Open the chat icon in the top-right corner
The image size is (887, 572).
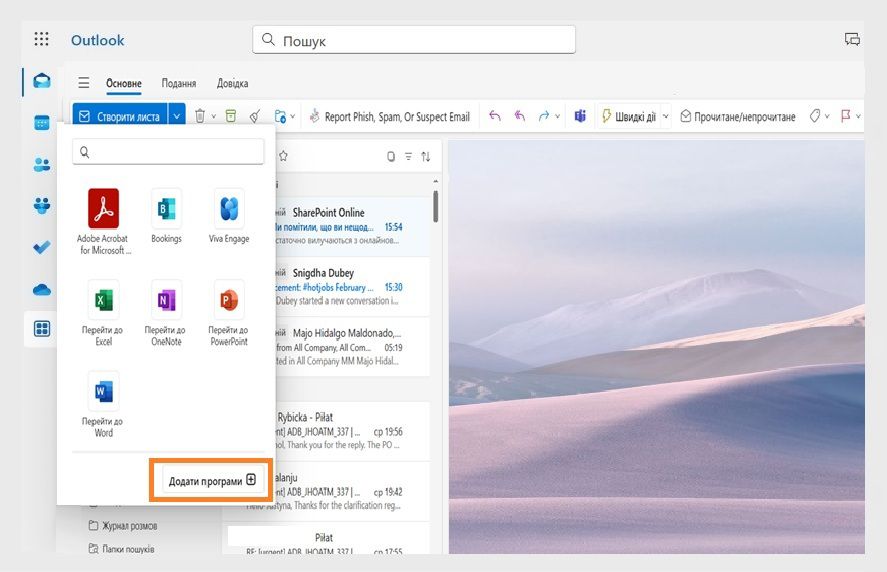[x=852, y=39]
